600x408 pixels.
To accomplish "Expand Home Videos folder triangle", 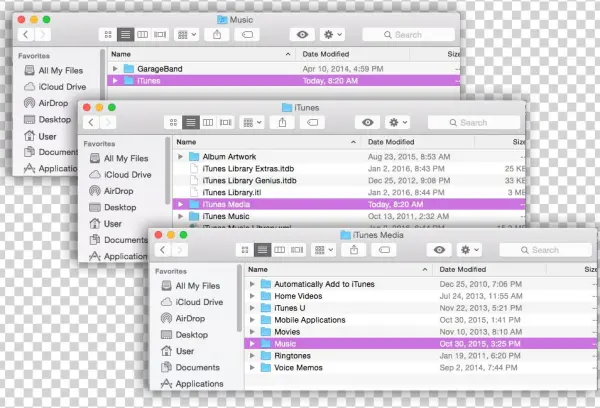I will [252, 296].
